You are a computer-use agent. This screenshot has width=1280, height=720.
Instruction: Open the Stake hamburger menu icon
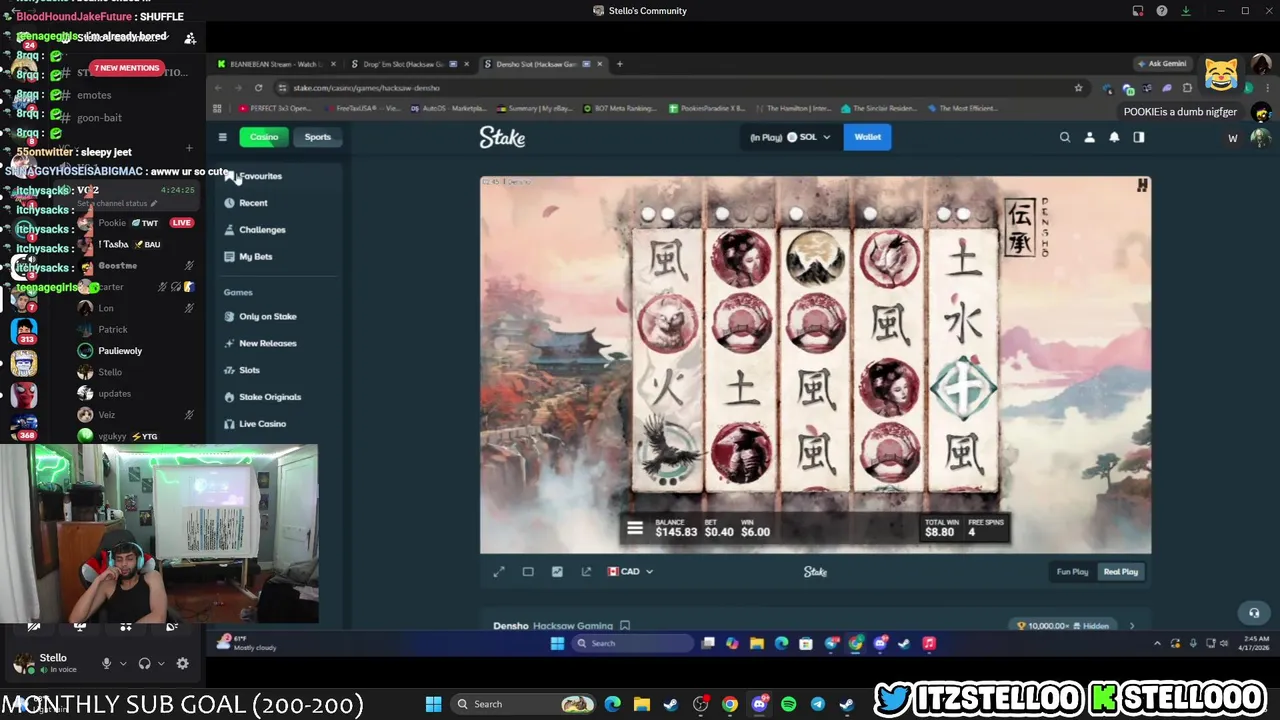coord(223,137)
